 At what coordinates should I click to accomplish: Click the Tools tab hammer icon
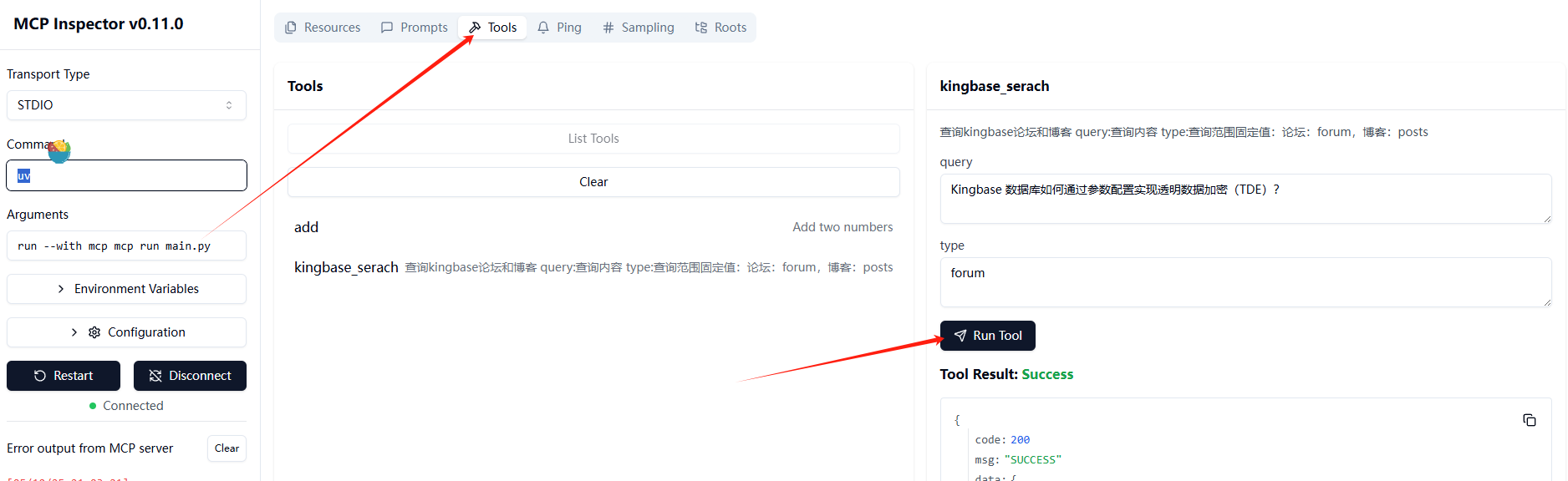(475, 28)
